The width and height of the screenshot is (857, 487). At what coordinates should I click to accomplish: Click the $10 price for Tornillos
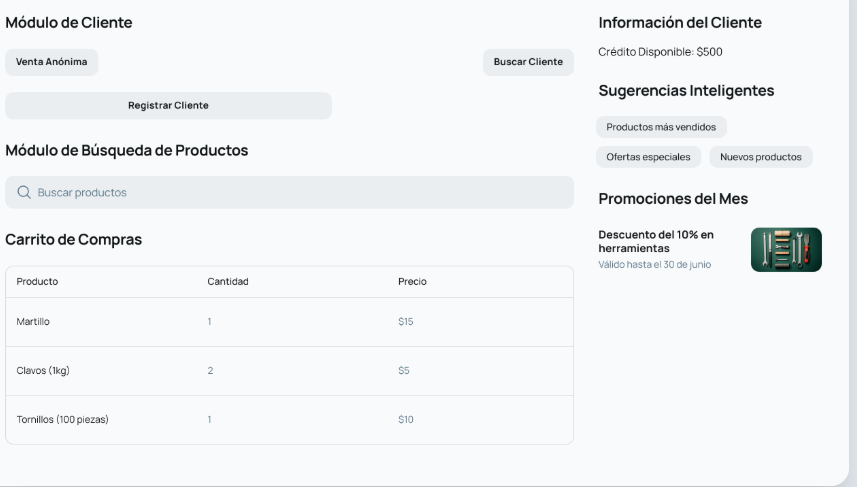click(405, 420)
